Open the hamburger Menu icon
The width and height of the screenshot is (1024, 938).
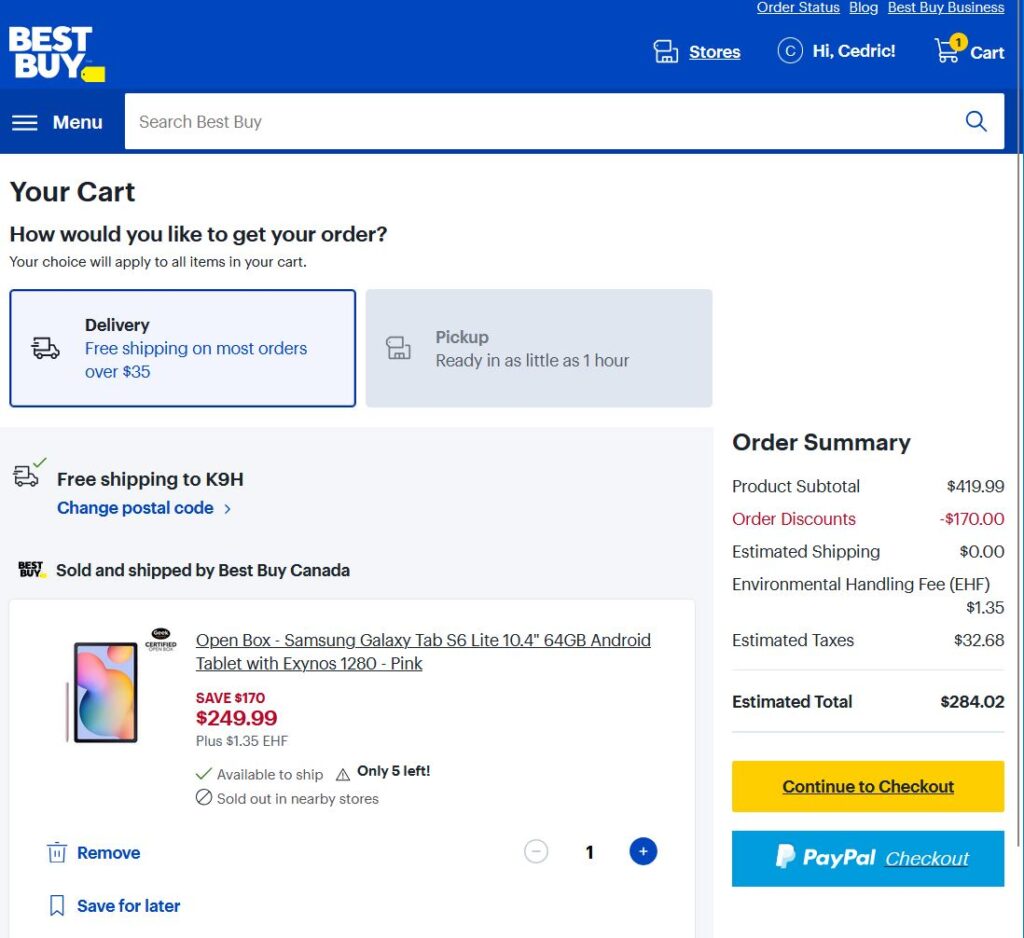click(25, 122)
